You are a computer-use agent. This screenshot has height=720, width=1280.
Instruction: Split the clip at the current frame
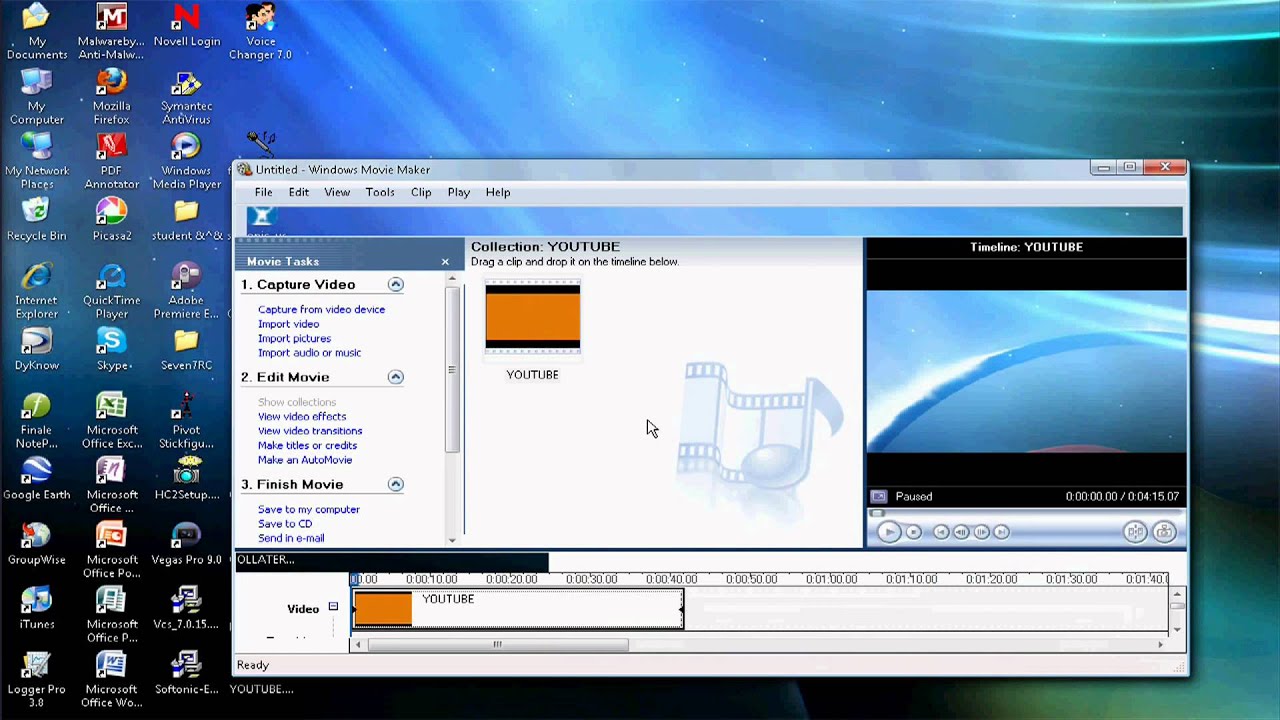click(1135, 532)
